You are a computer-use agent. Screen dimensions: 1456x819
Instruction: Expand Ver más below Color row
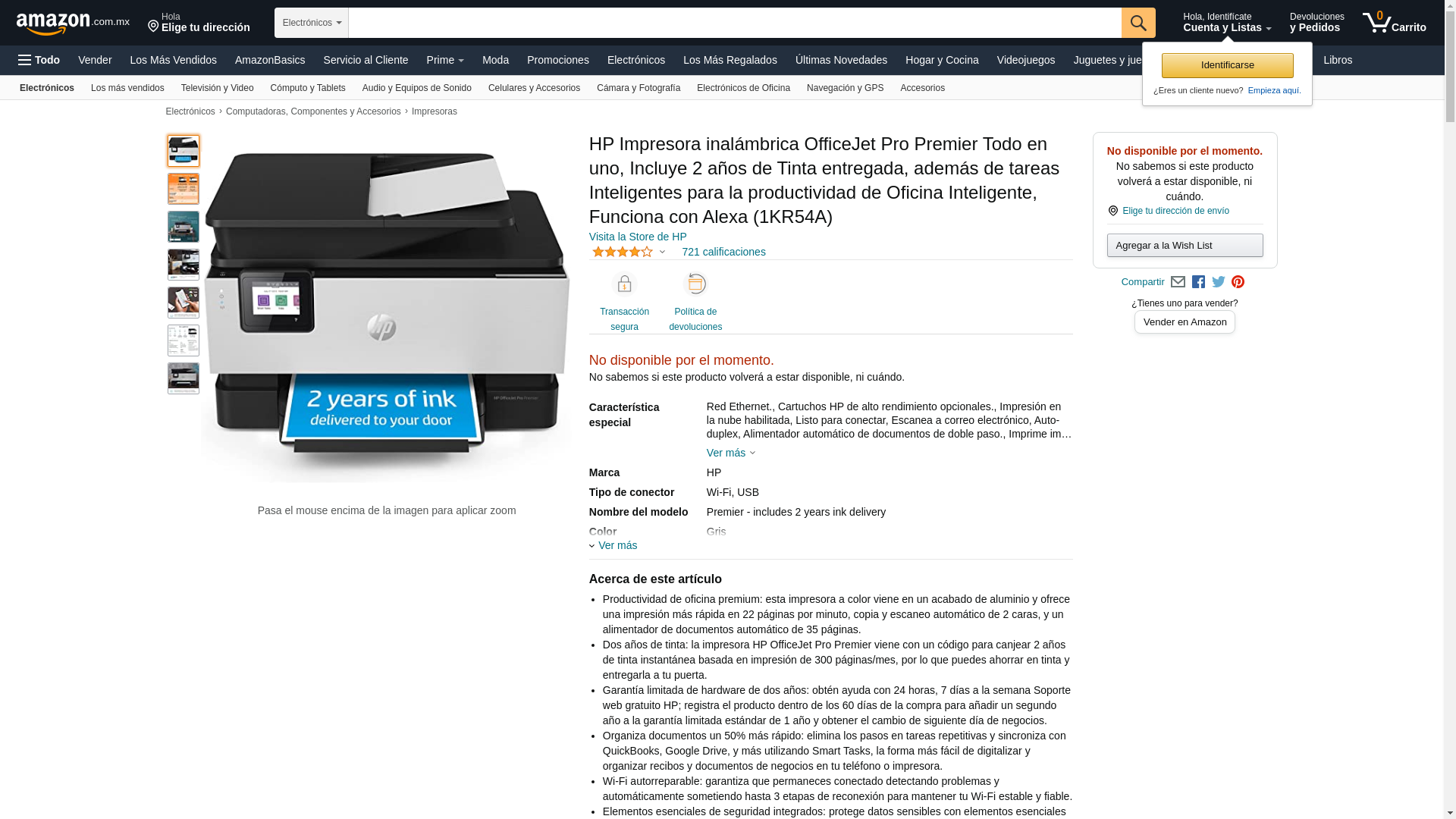(x=613, y=545)
